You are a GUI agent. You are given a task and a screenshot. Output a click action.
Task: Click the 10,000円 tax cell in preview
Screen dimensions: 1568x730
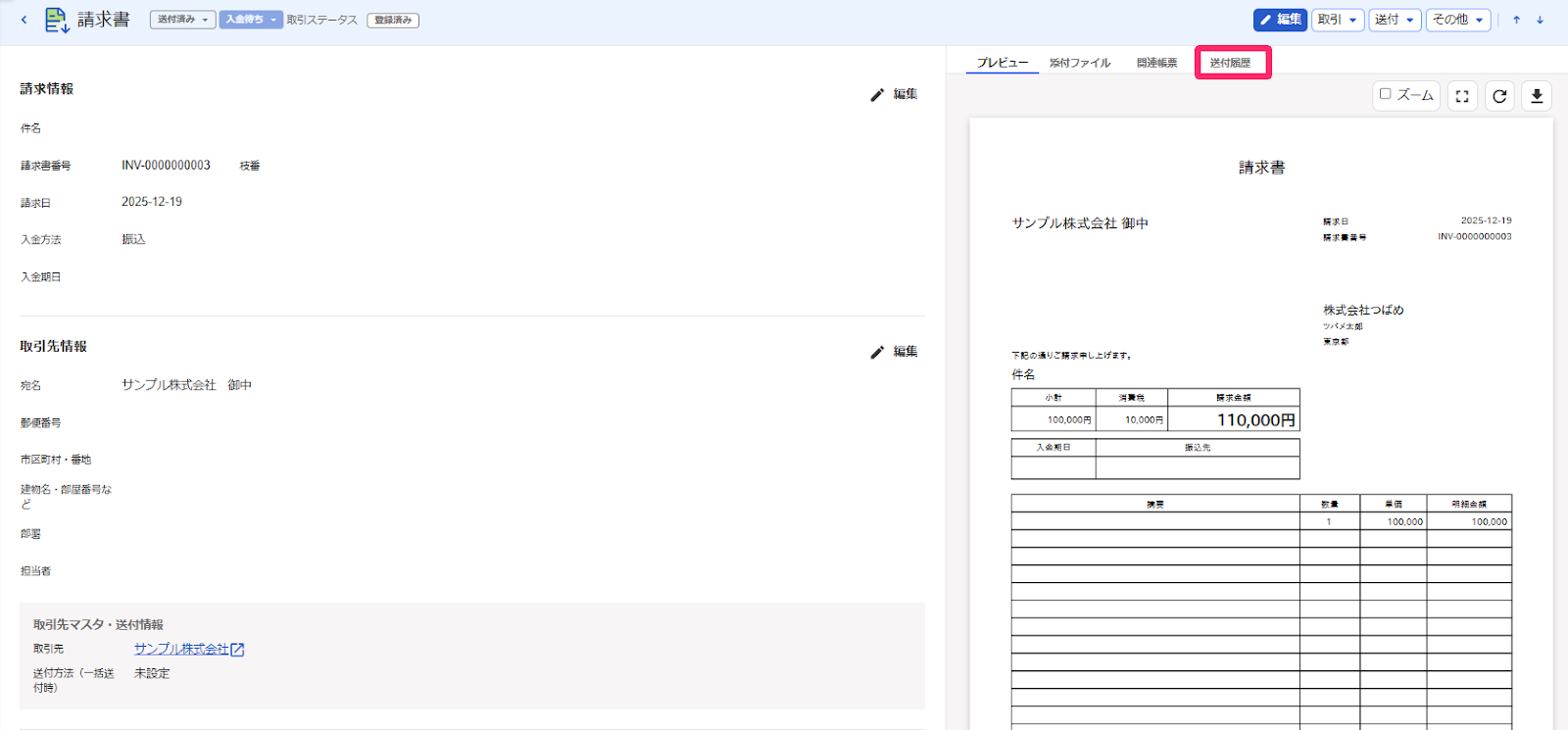(x=1132, y=419)
